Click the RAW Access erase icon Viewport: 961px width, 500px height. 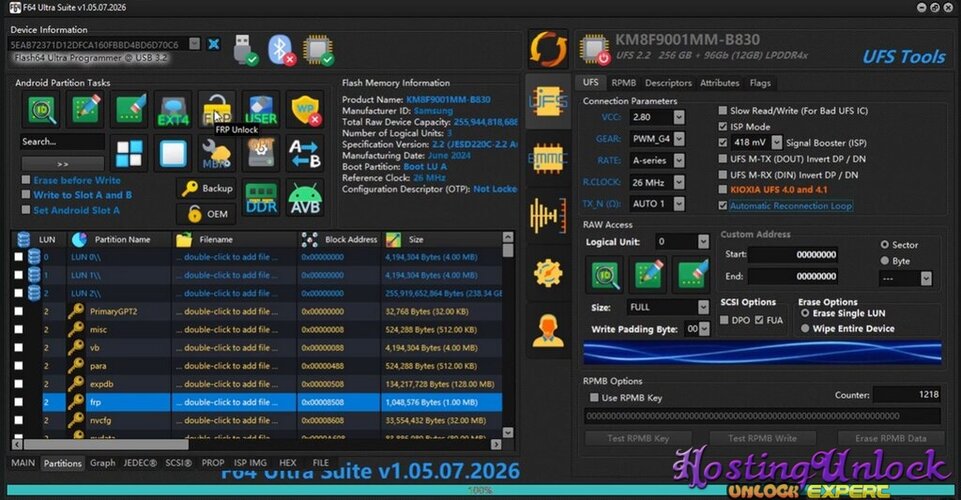tap(692, 274)
